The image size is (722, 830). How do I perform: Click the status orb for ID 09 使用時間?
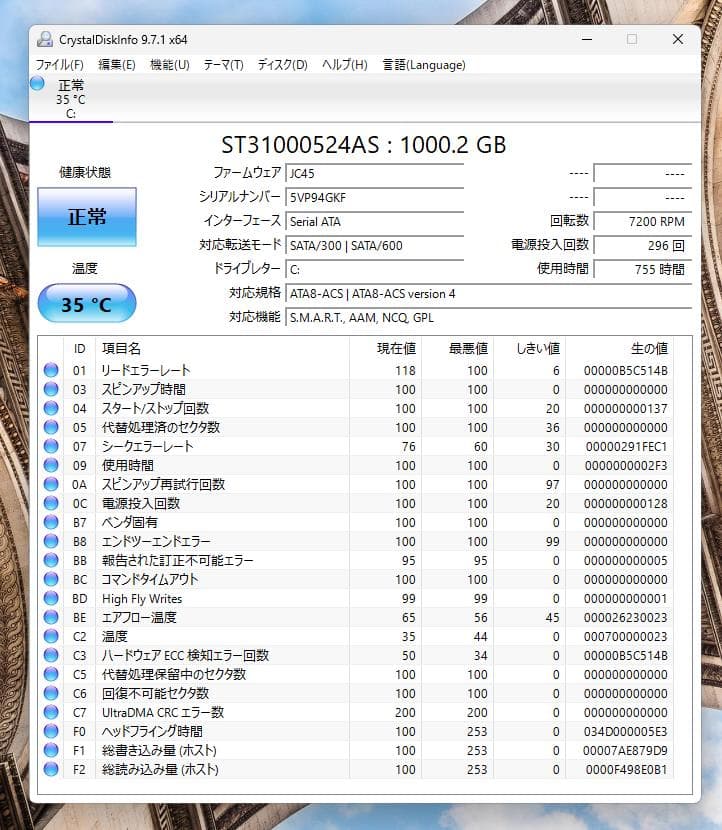coord(51,465)
